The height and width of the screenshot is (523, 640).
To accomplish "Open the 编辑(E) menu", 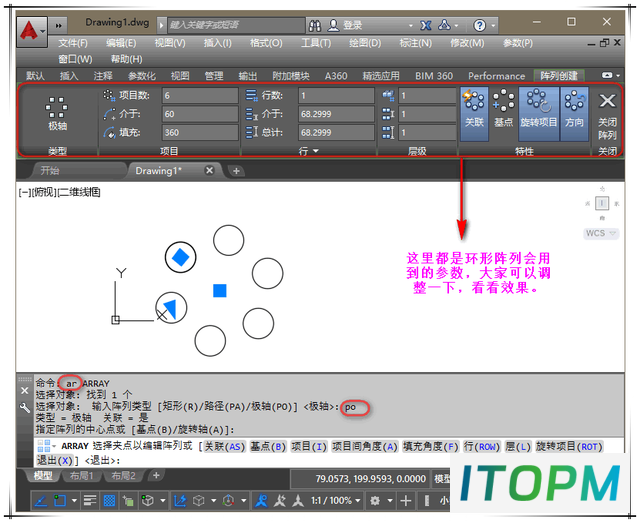I will pyautogui.click(x=121, y=43).
